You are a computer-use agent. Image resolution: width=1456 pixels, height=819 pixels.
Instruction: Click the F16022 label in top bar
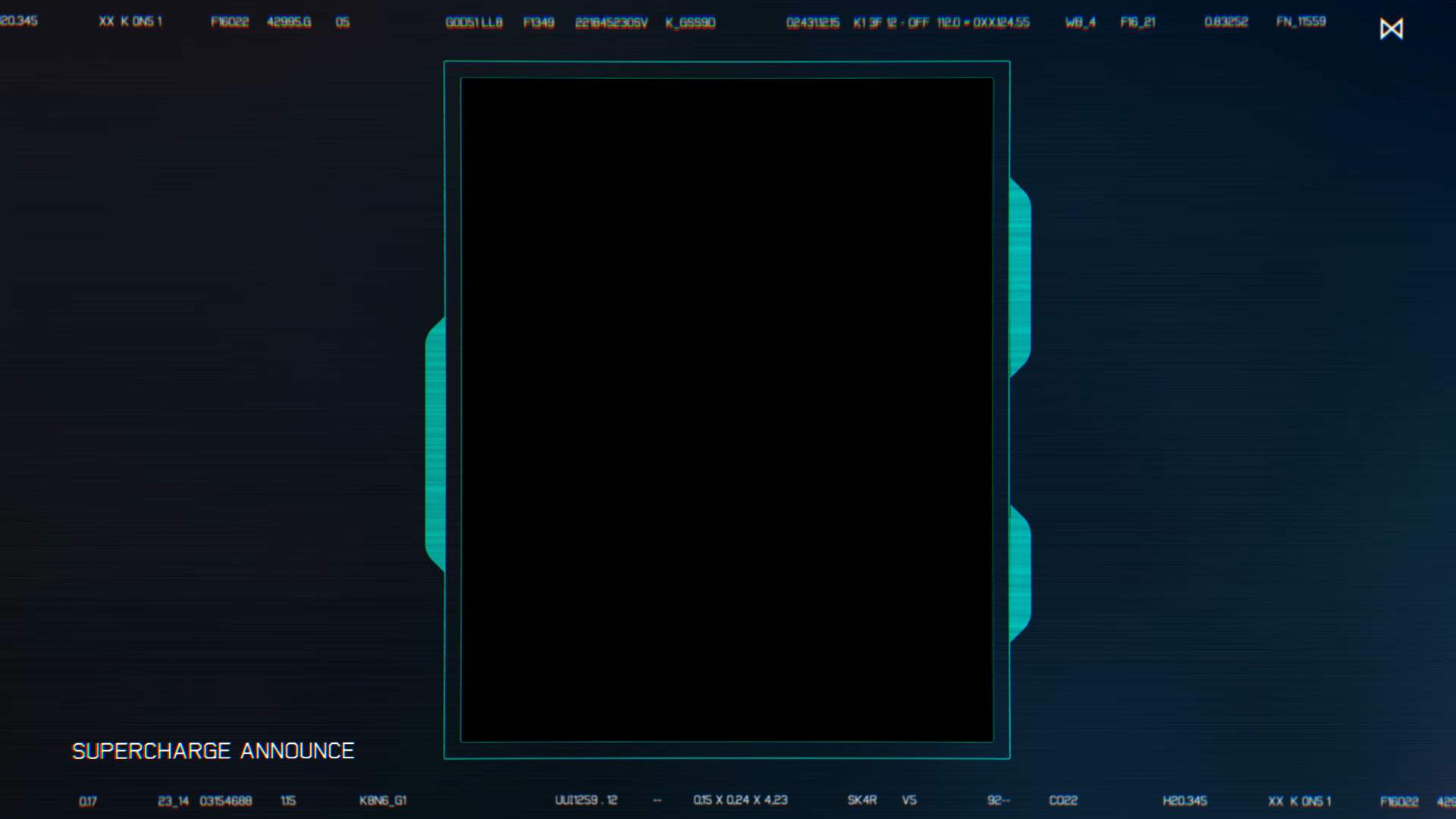(230, 22)
